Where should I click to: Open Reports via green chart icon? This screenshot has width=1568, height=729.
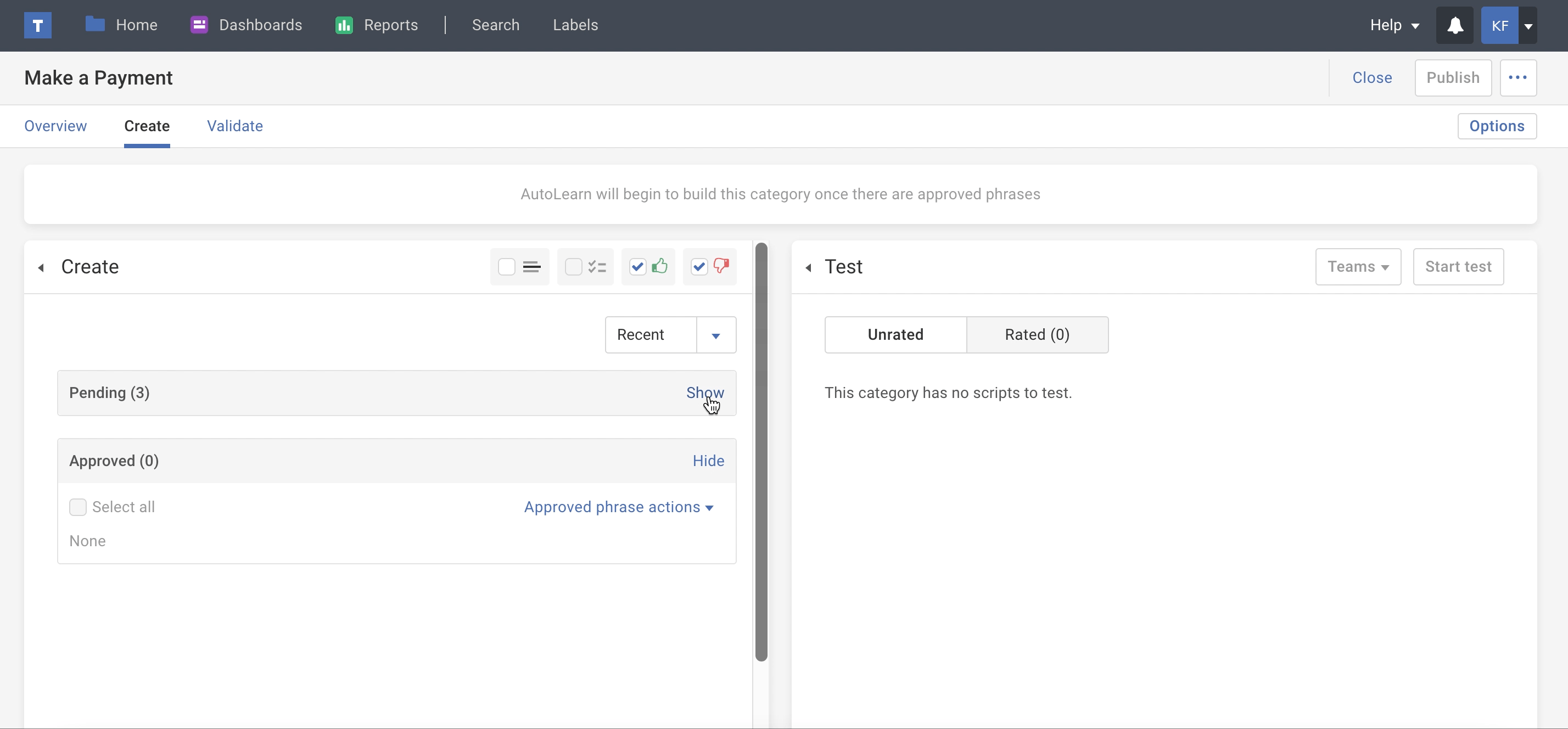click(x=344, y=25)
